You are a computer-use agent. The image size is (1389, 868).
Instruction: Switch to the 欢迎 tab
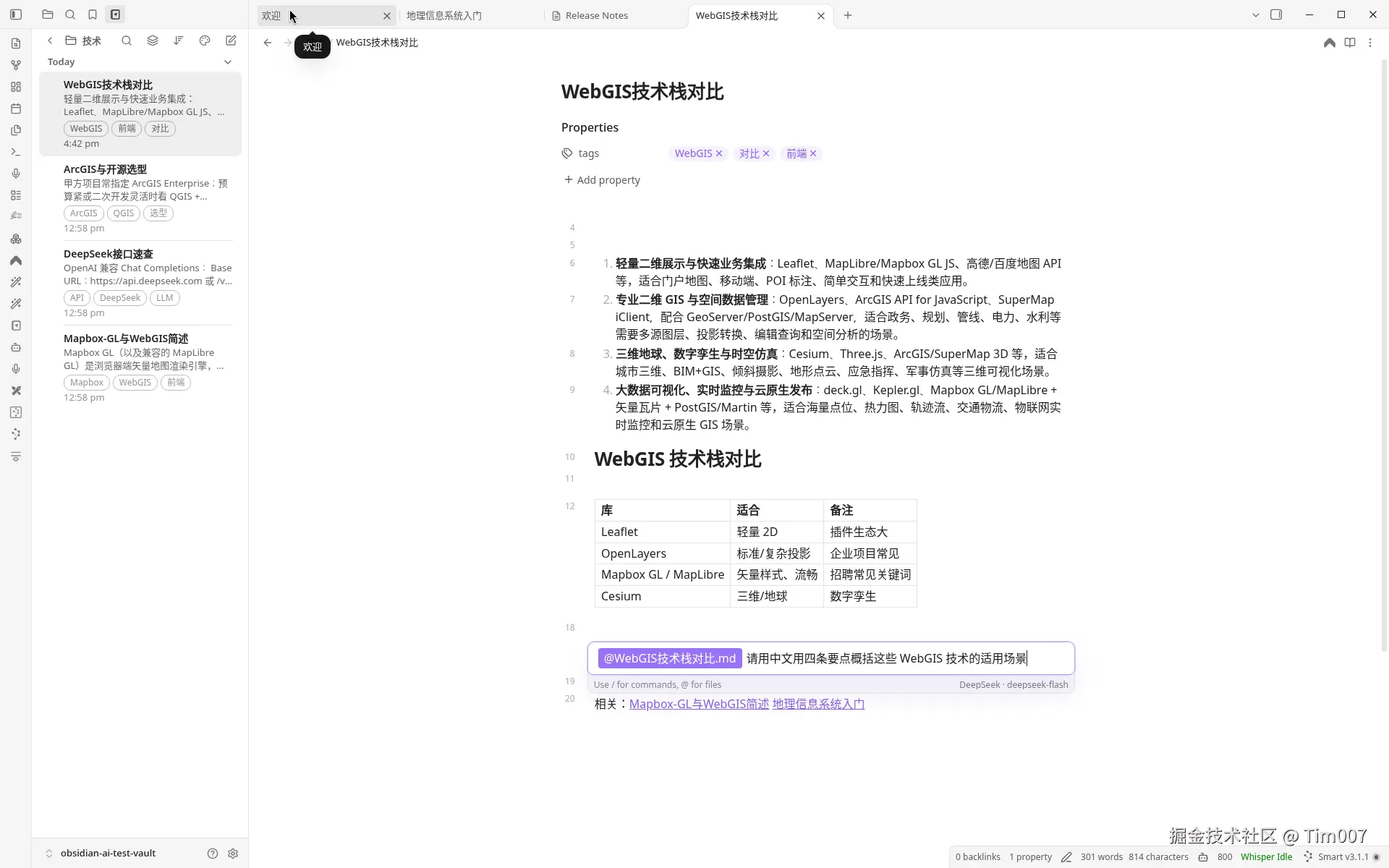[x=326, y=15]
